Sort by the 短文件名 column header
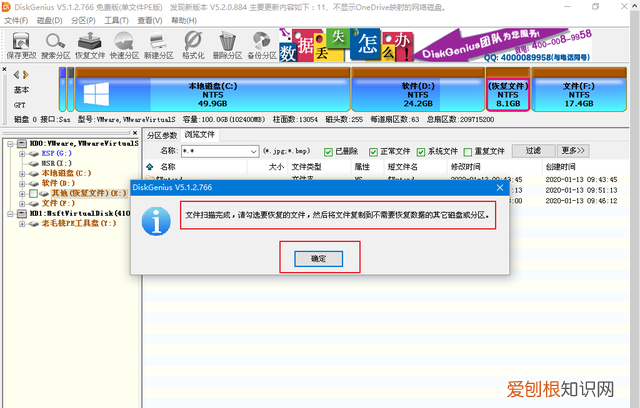Image resolution: width=640 pixels, height=408 pixels. (402, 166)
